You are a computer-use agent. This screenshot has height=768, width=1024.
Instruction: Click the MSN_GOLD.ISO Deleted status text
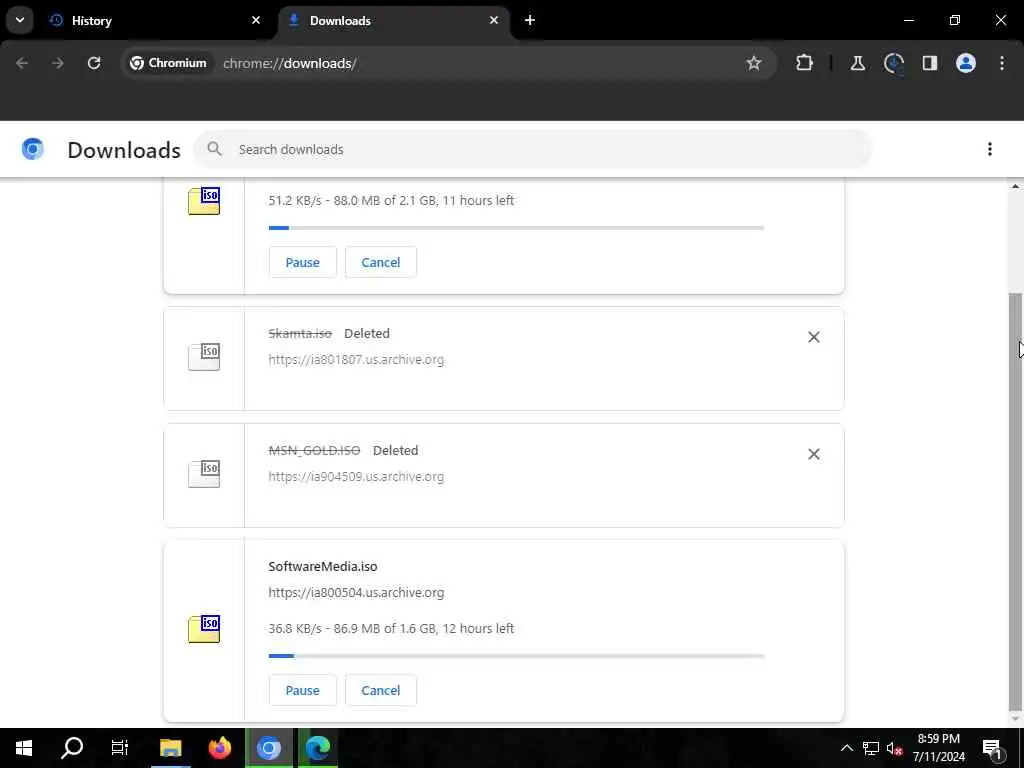click(x=395, y=451)
